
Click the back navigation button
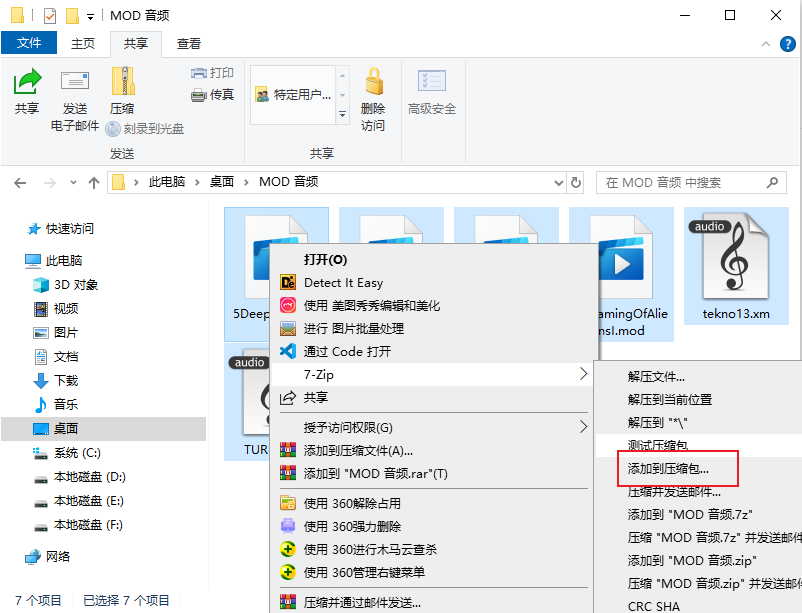click(x=22, y=182)
